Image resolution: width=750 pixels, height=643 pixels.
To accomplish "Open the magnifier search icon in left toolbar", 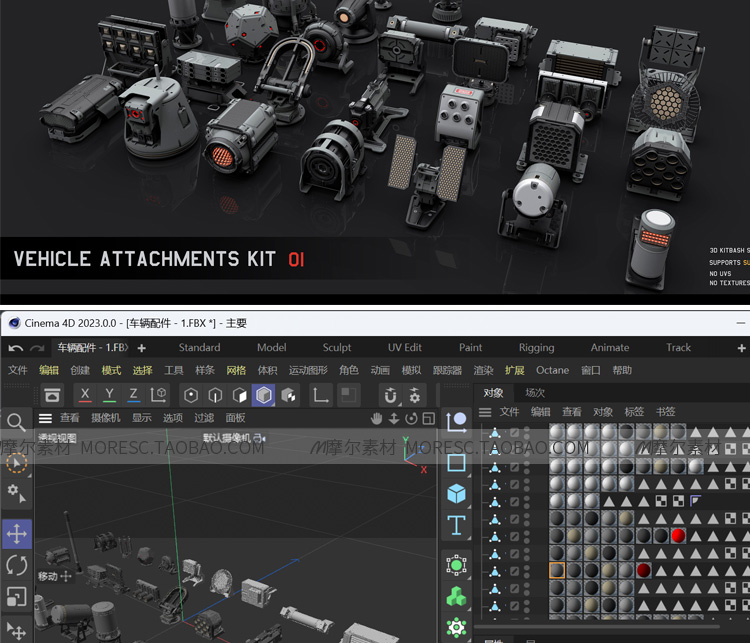I will [16, 422].
